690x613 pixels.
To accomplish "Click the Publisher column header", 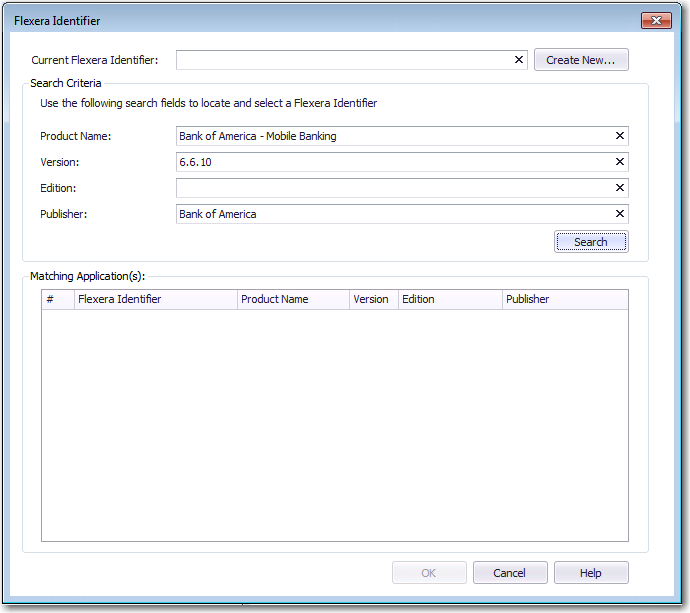I will pyautogui.click(x=564, y=299).
